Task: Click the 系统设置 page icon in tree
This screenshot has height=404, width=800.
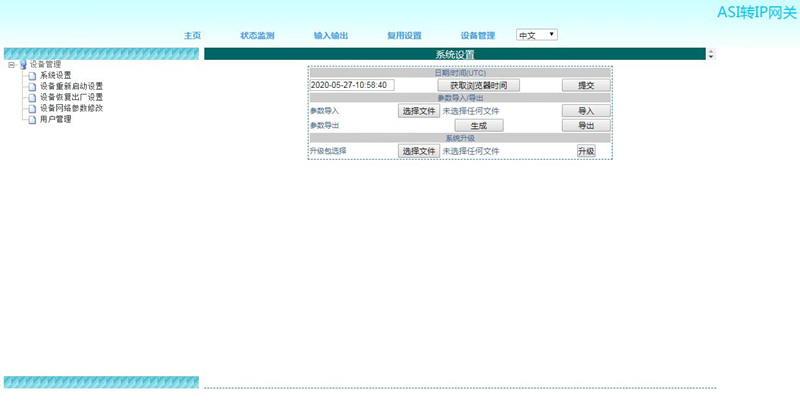Action: 32,75
